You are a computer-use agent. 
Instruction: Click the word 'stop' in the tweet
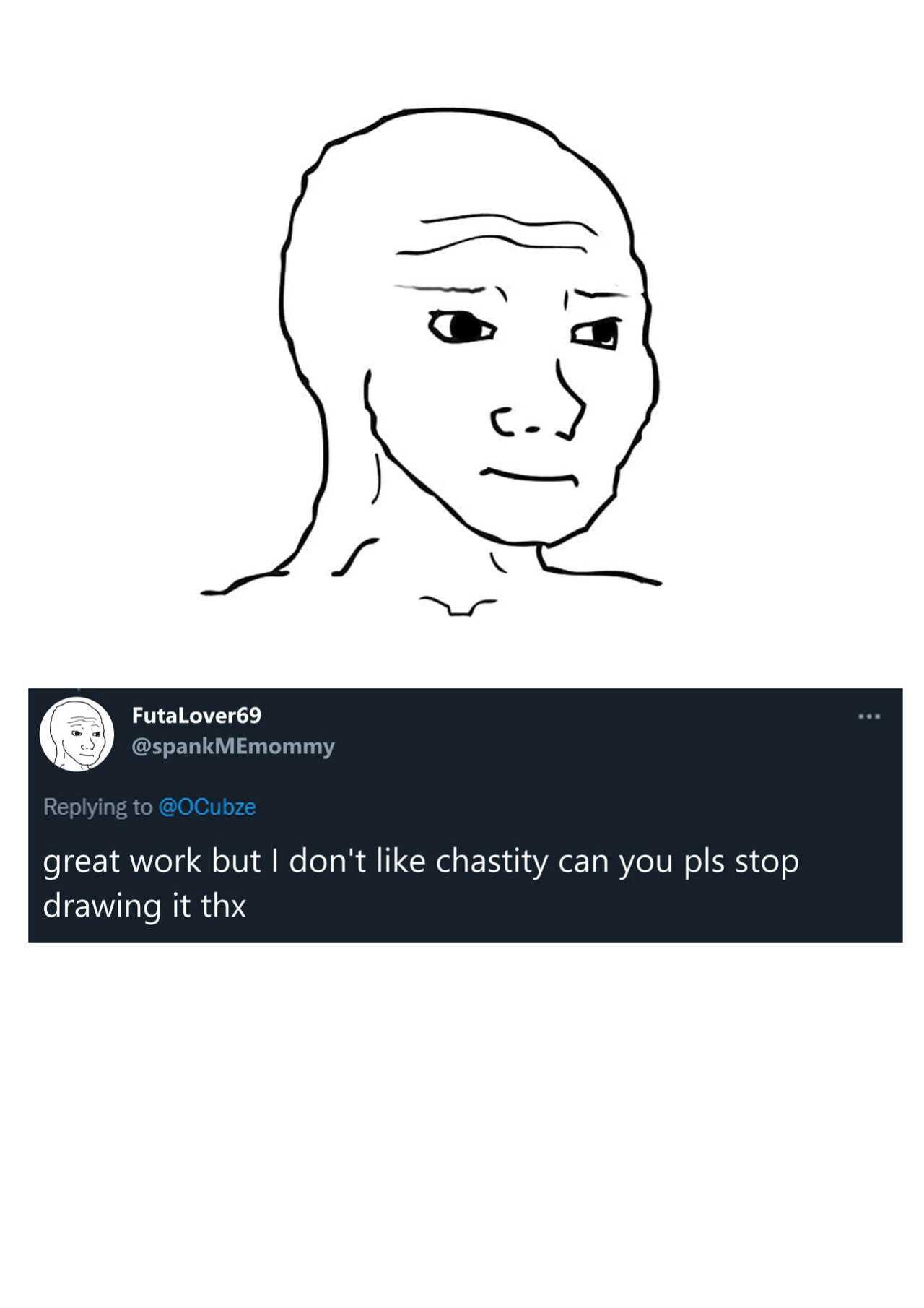point(767,862)
